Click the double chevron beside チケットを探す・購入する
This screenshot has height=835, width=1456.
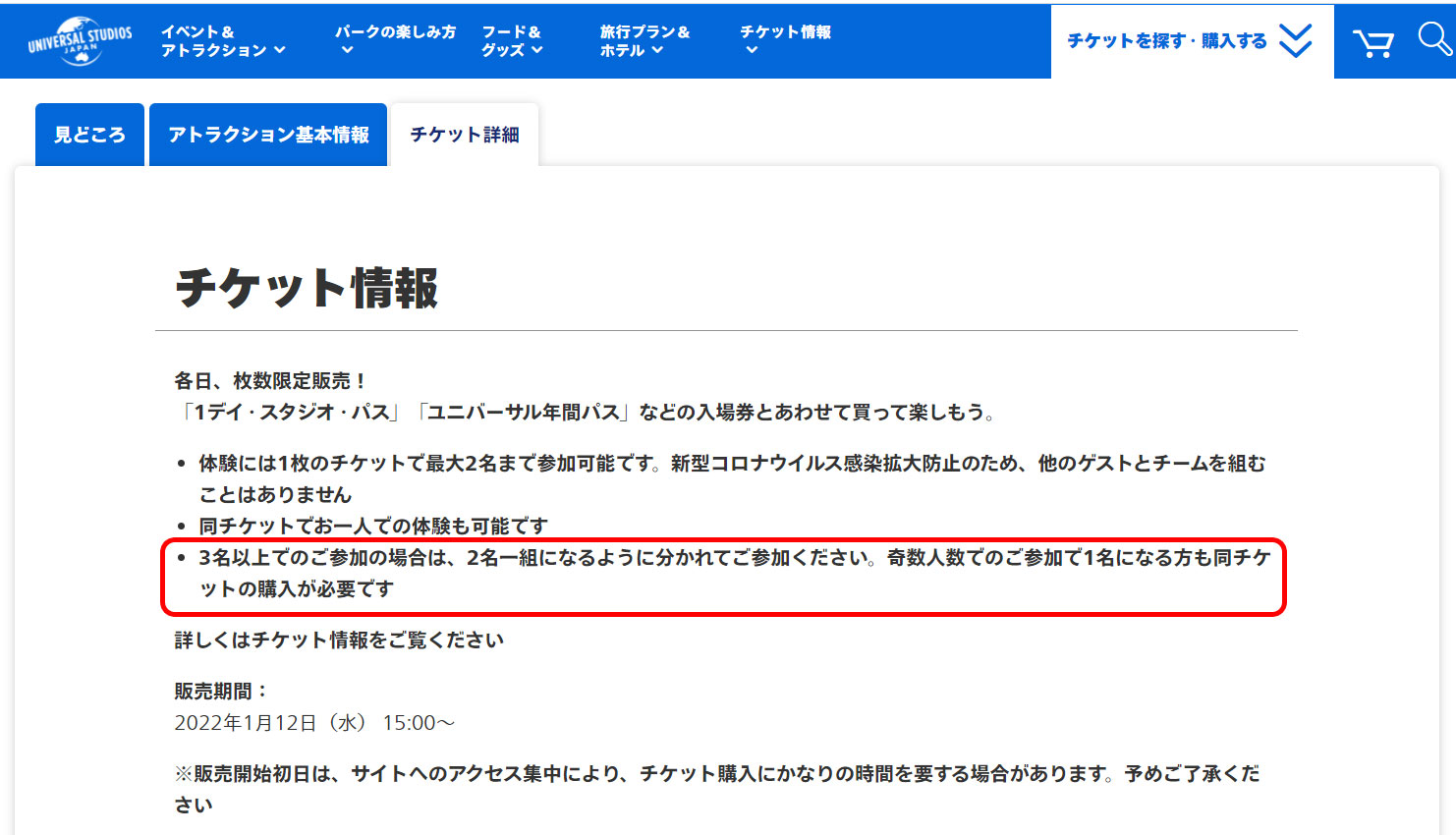(x=1296, y=41)
